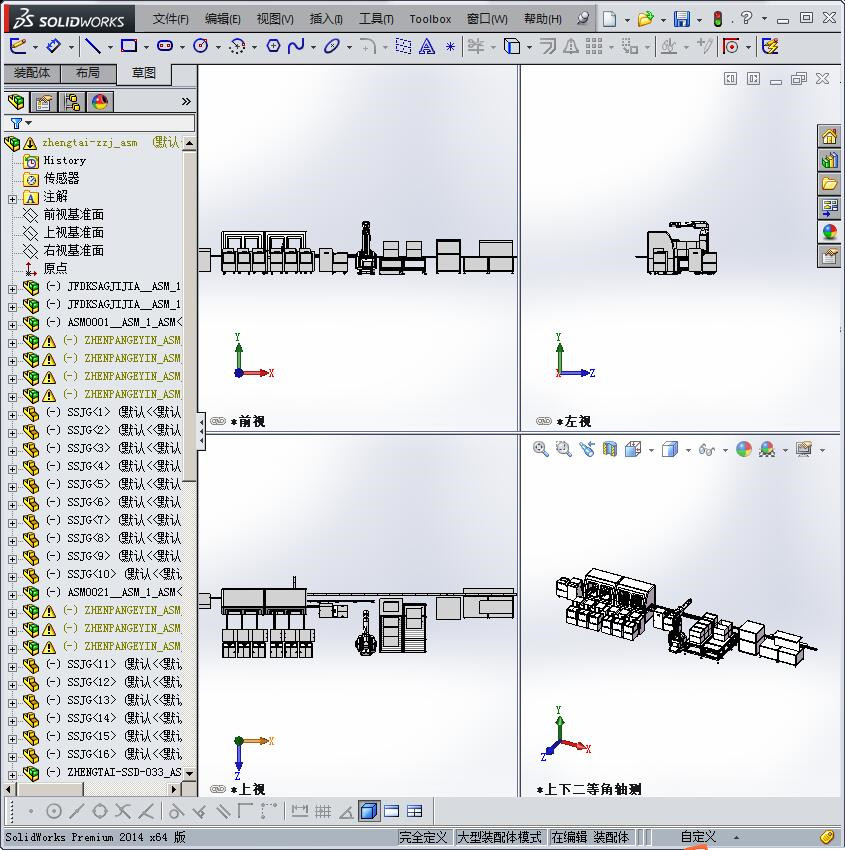The image size is (845, 850).
Task: Open the ConfigurationManager tab
Action: [x=72, y=102]
